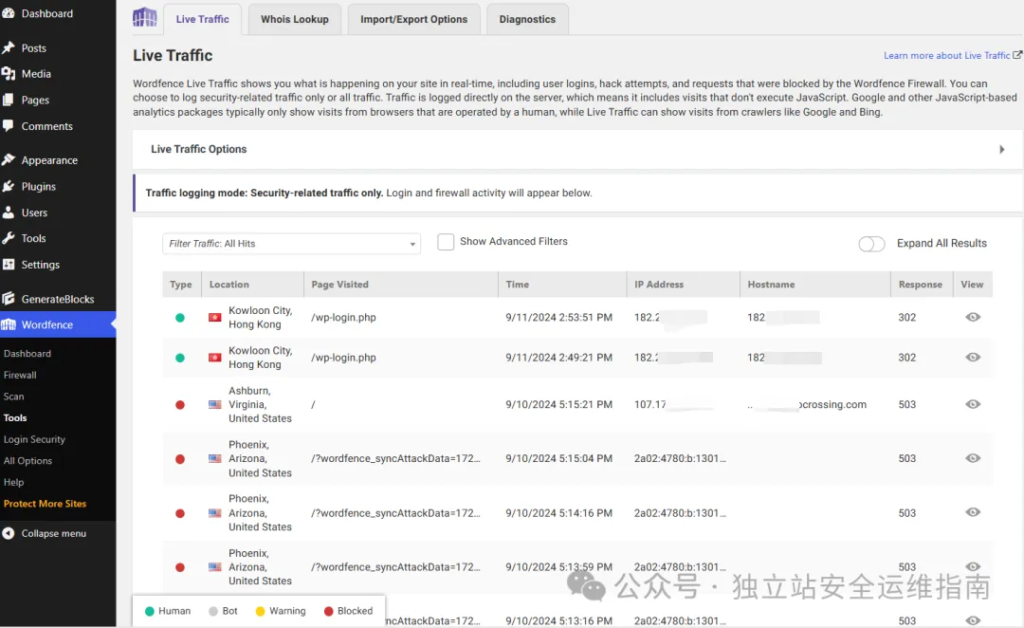1024x628 pixels.
Task: Click the Wordfence logo beside the tabs
Action: (x=145, y=18)
